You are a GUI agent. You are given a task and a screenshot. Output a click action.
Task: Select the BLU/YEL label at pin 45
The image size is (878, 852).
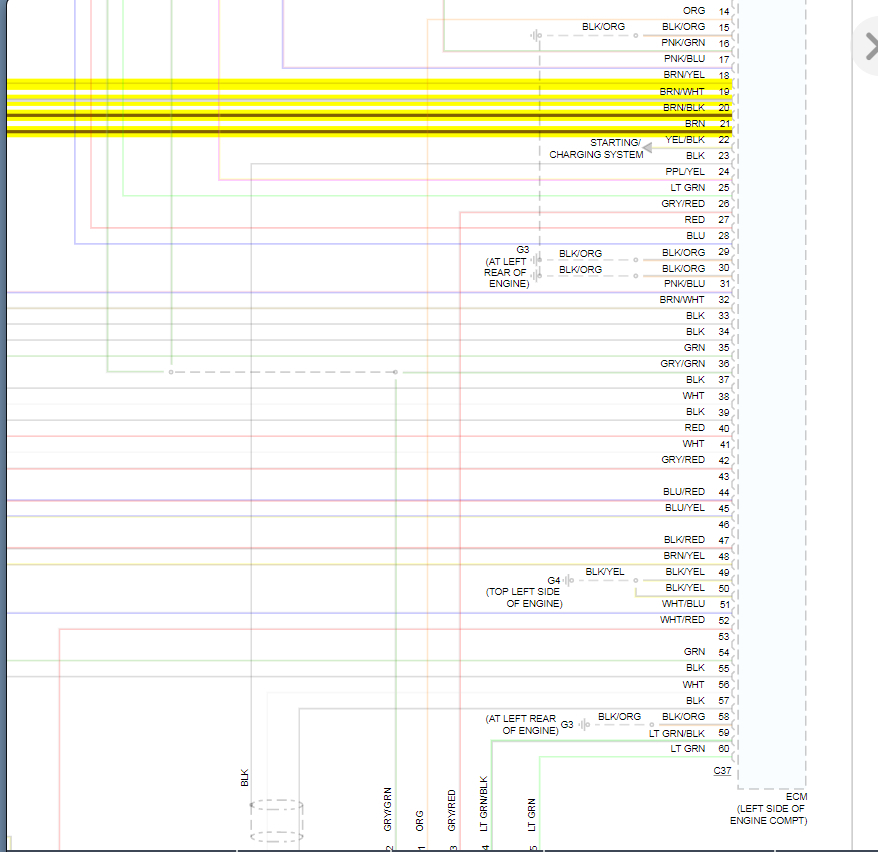click(x=684, y=508)
